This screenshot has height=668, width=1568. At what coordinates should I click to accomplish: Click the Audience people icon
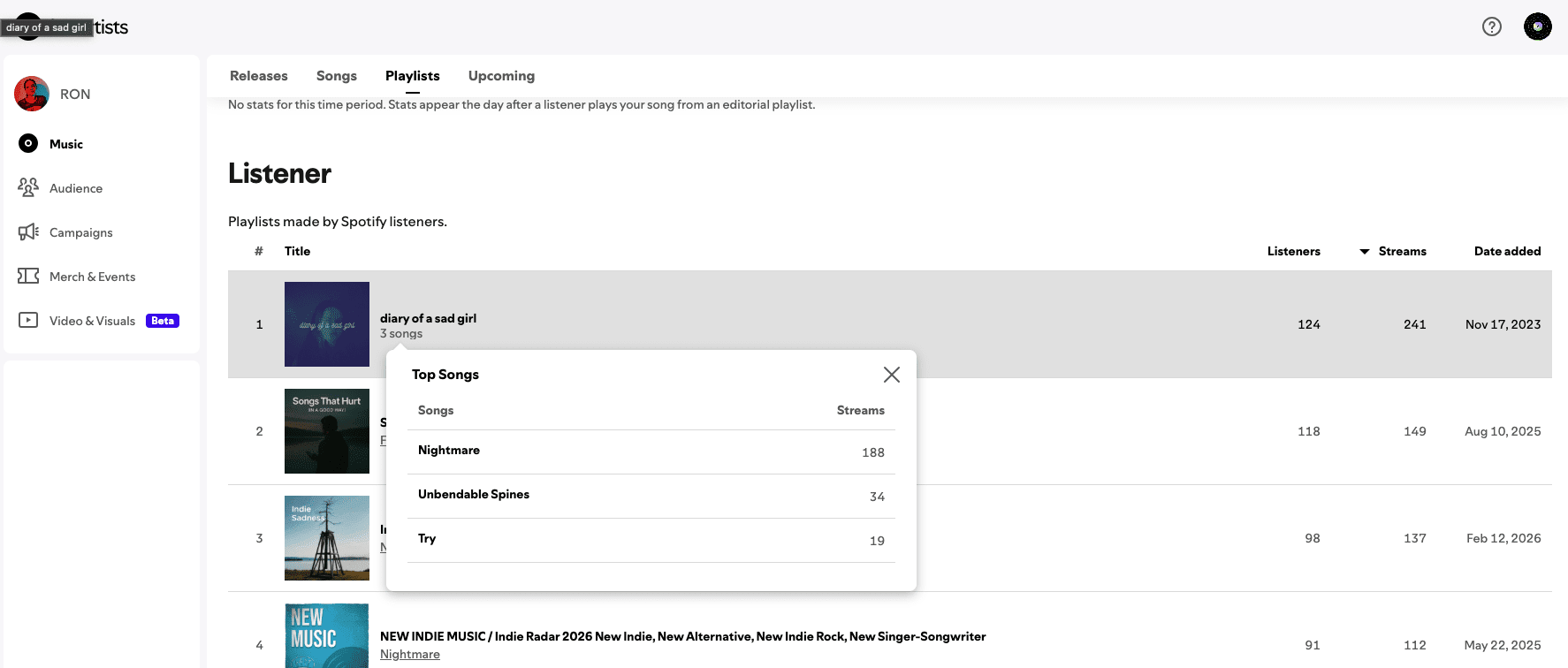[28, 187]
